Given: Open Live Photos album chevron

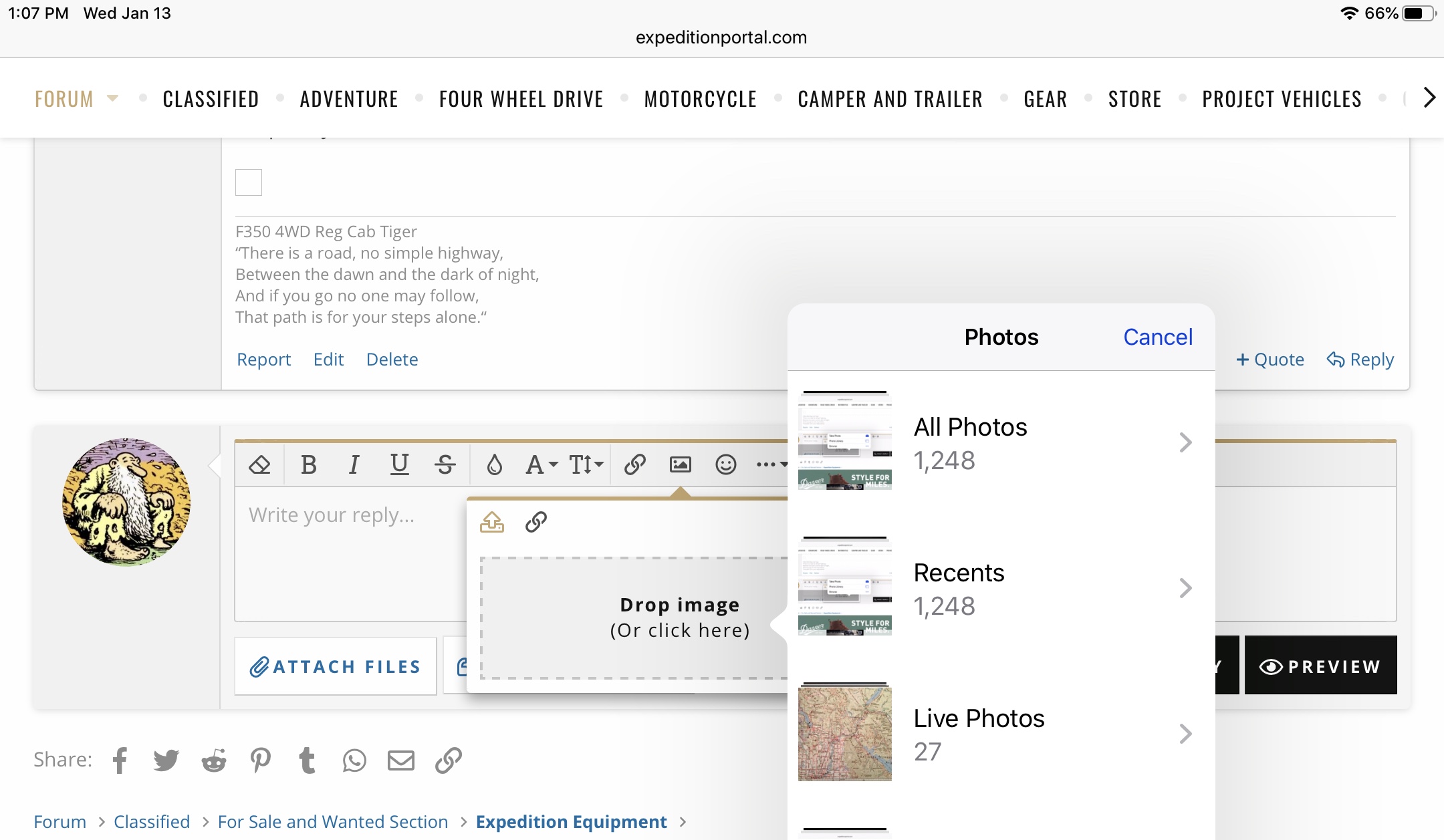Looking at the screenshot, I should [1185, 734].
